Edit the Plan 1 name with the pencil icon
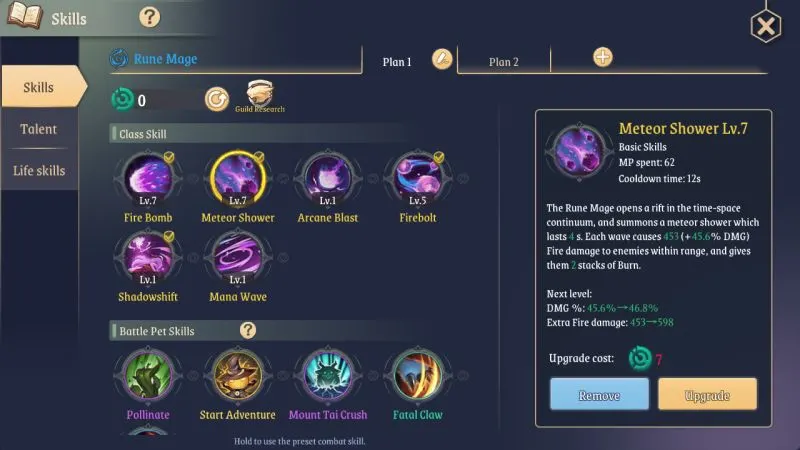This screenshot has height=450, width=800. tap(442, 60)
